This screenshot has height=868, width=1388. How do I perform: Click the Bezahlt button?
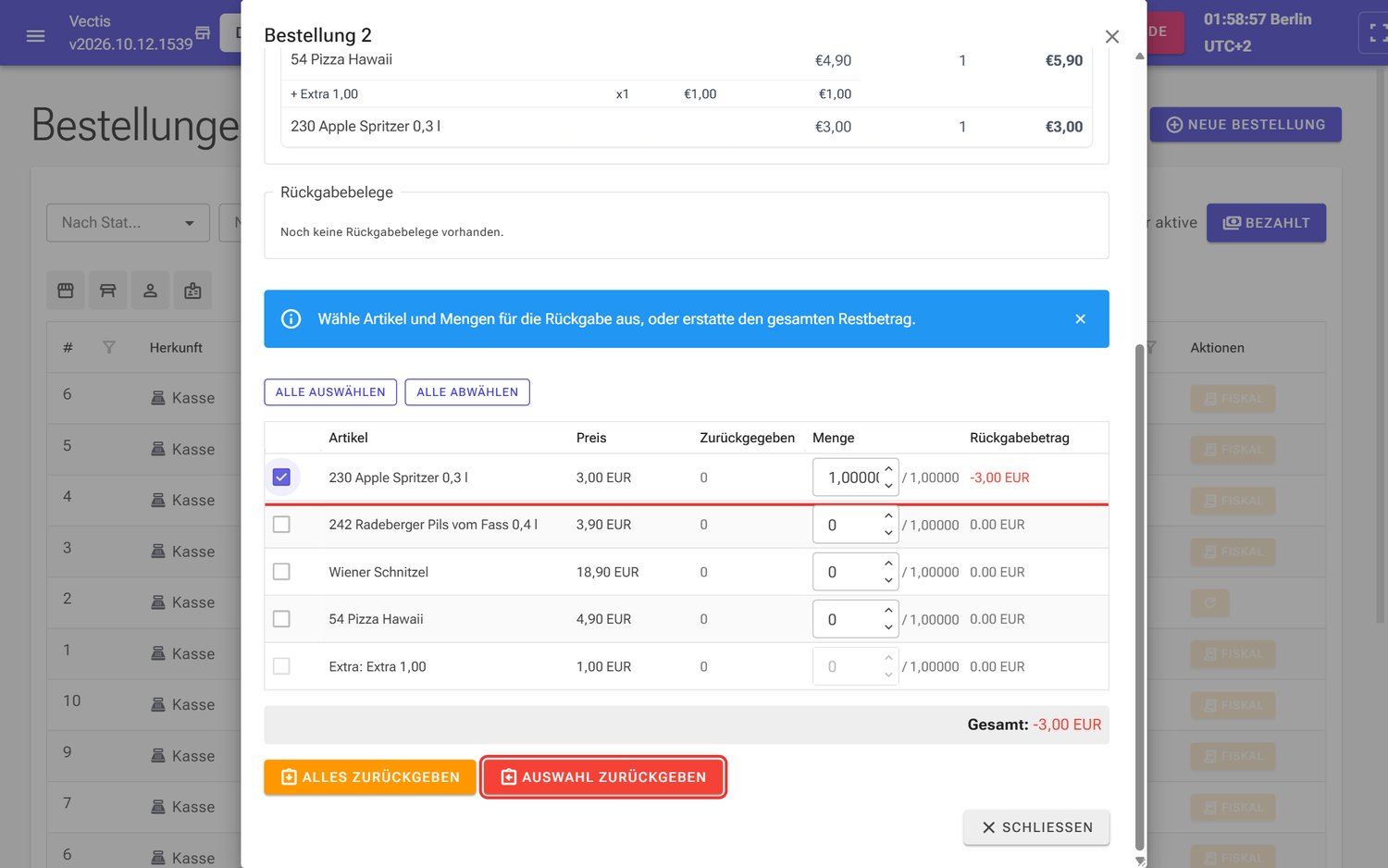(x=1266, y=223)
